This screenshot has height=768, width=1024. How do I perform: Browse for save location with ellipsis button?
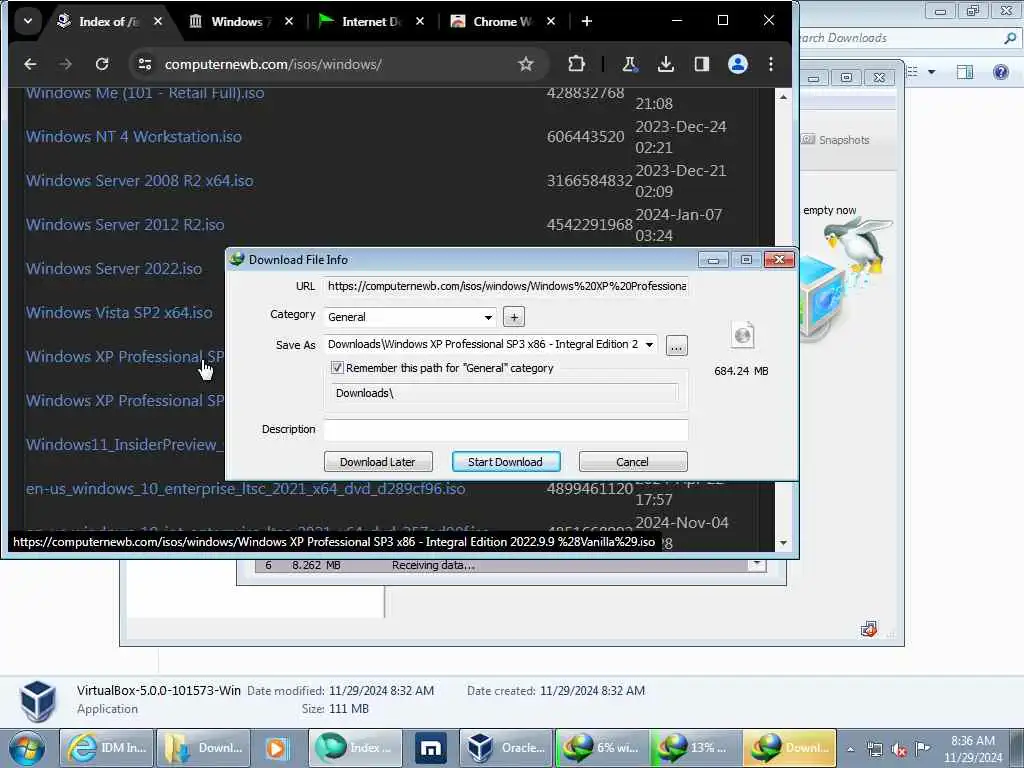click(676, 345)
